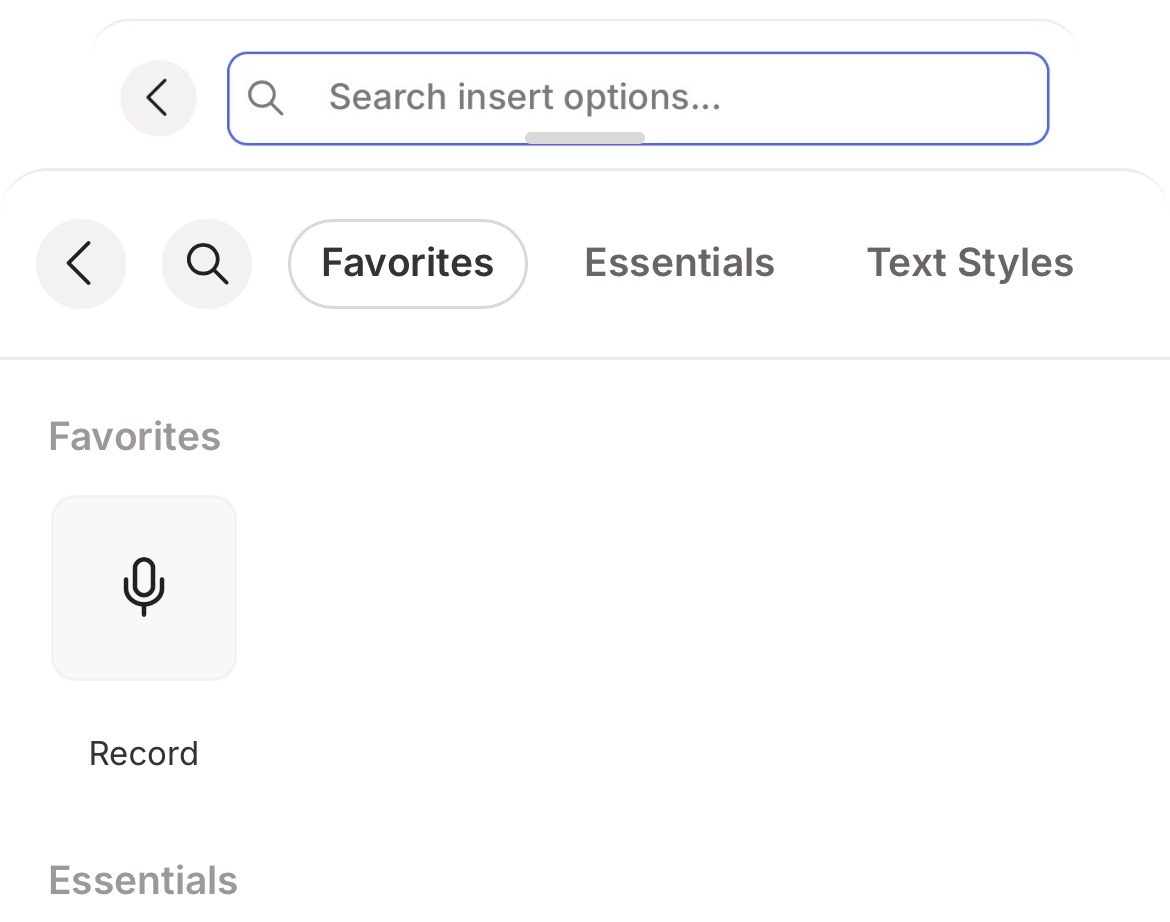The width and height of the screenshot is (1170, 922).
Task: Tap the back chevron beside the search field
Action: point(158,98)
